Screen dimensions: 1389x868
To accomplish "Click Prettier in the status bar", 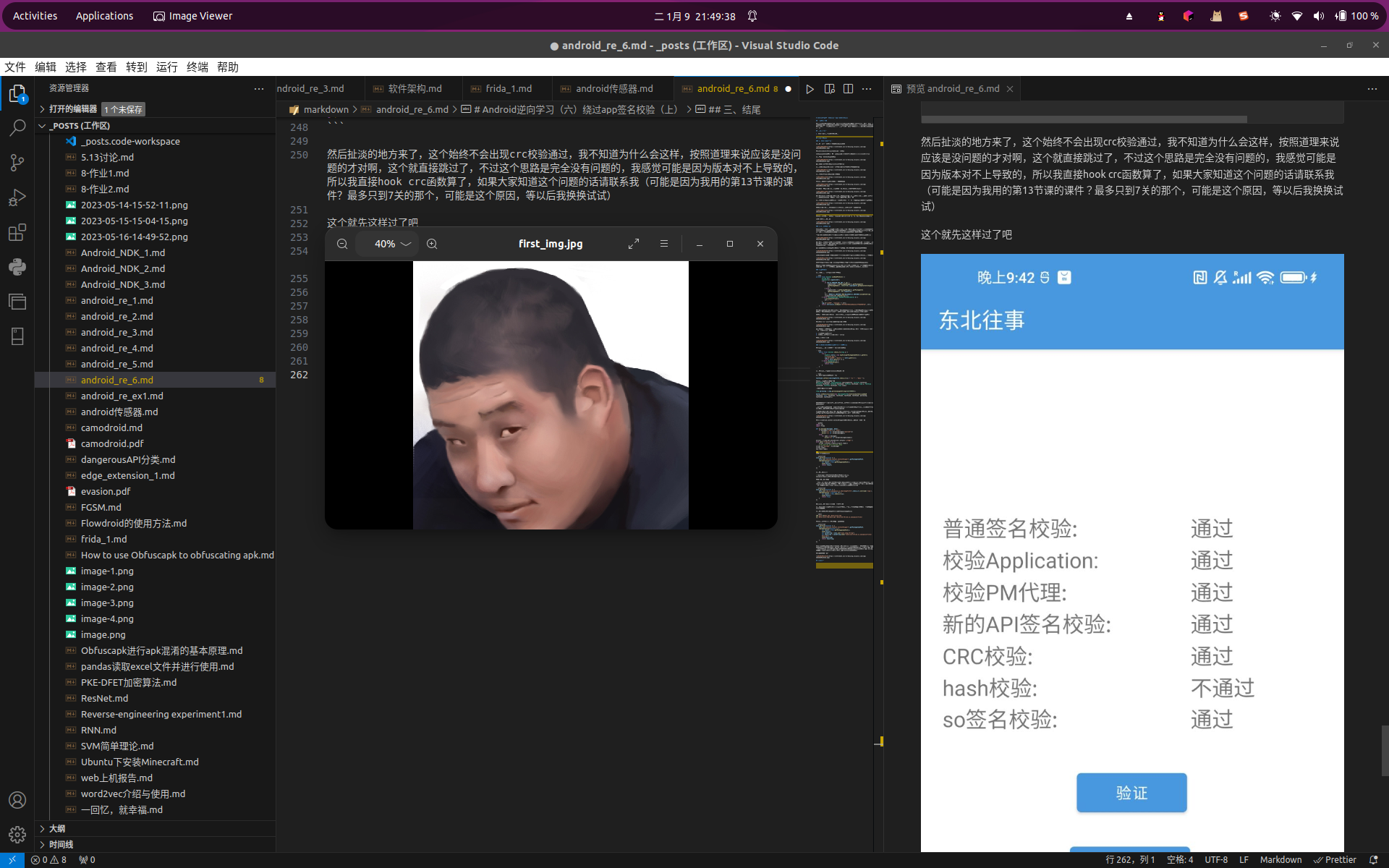I will [1335, 860].
